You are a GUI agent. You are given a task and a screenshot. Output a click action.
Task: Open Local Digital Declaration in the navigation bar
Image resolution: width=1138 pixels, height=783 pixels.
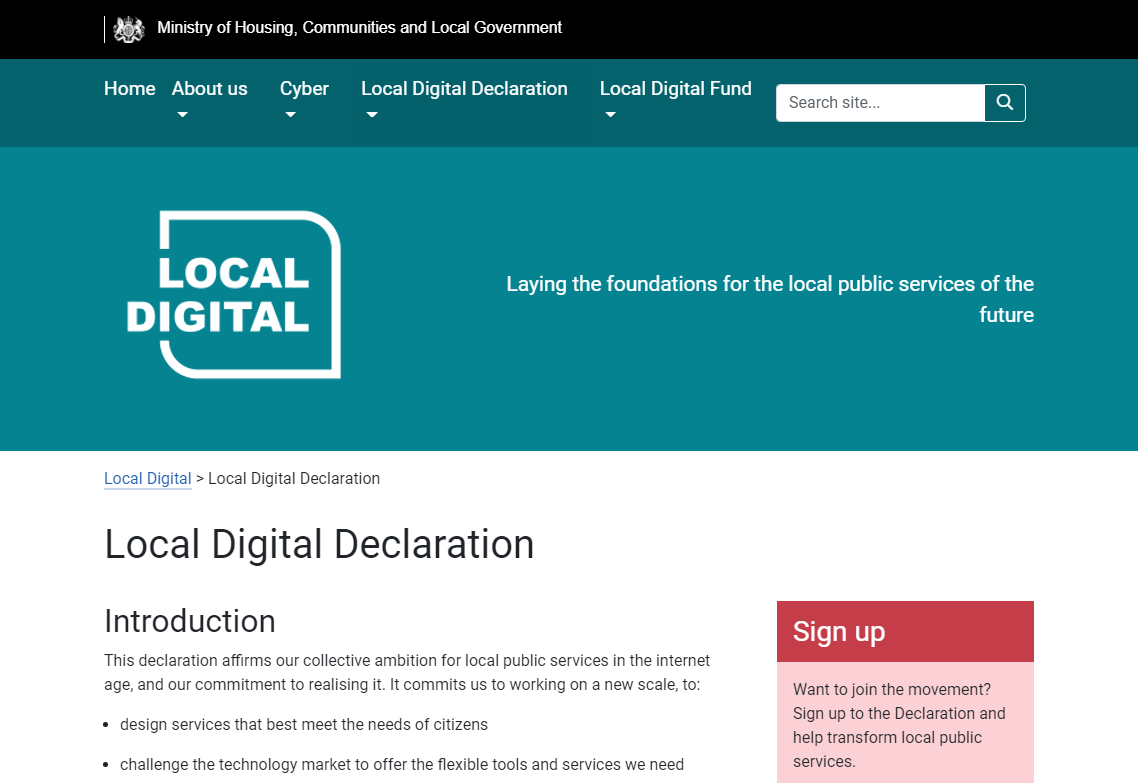coord(464,89)
